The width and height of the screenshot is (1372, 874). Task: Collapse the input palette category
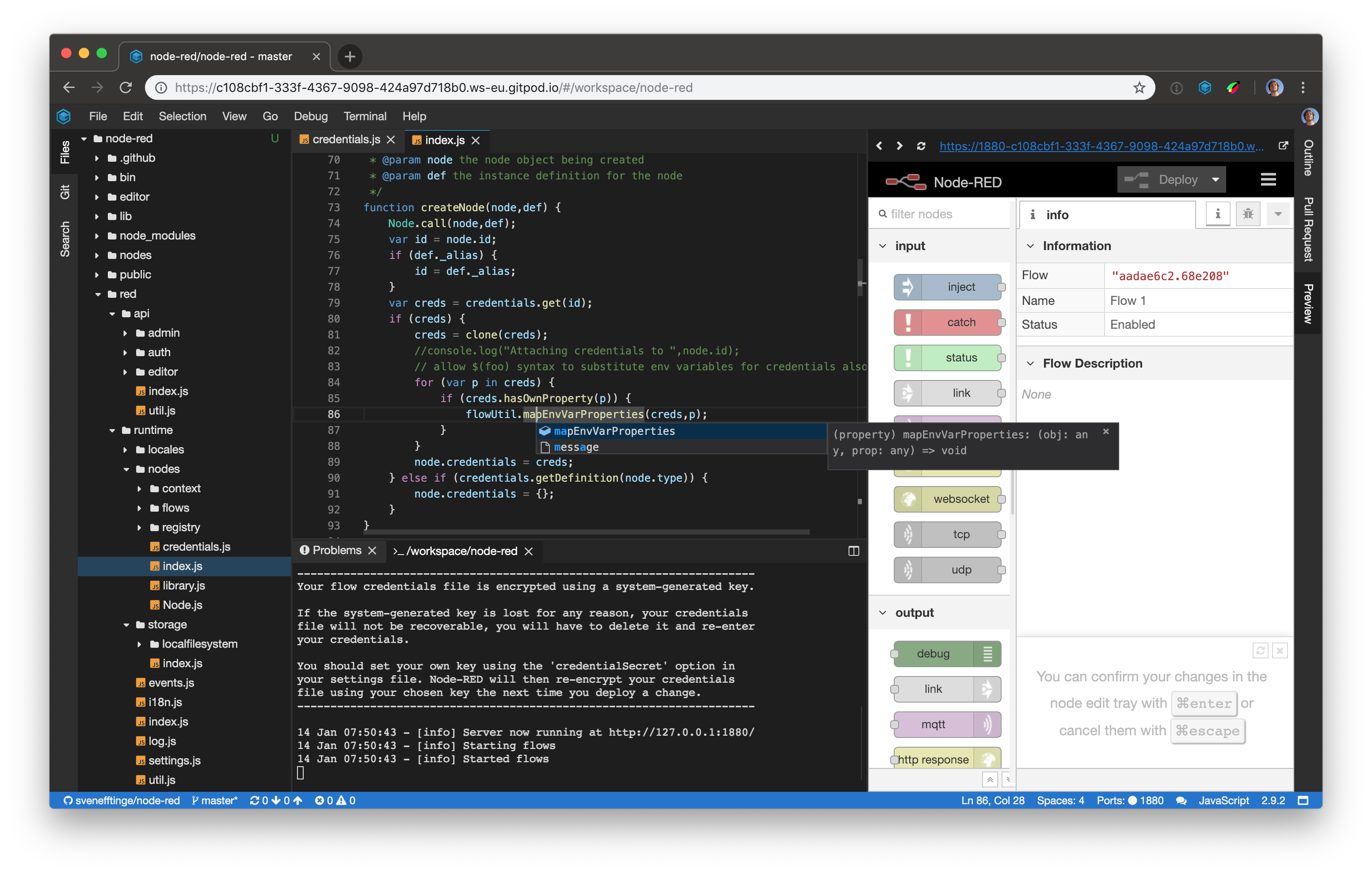[x=882, y=246]
